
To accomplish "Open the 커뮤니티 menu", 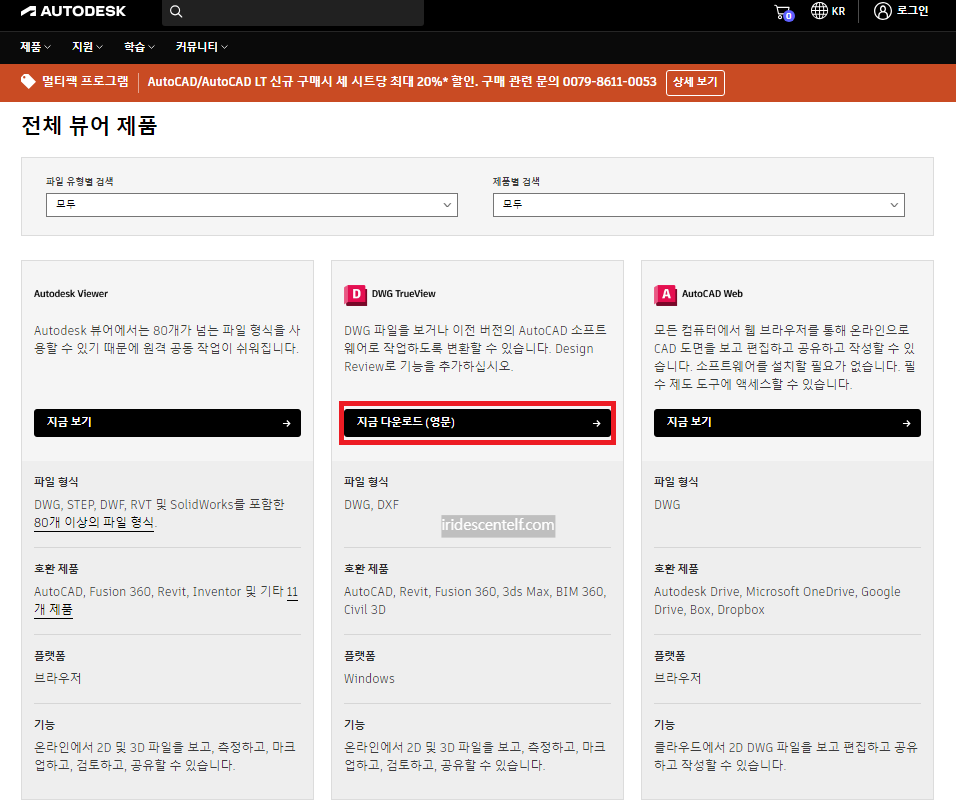I will click(201, 47).
